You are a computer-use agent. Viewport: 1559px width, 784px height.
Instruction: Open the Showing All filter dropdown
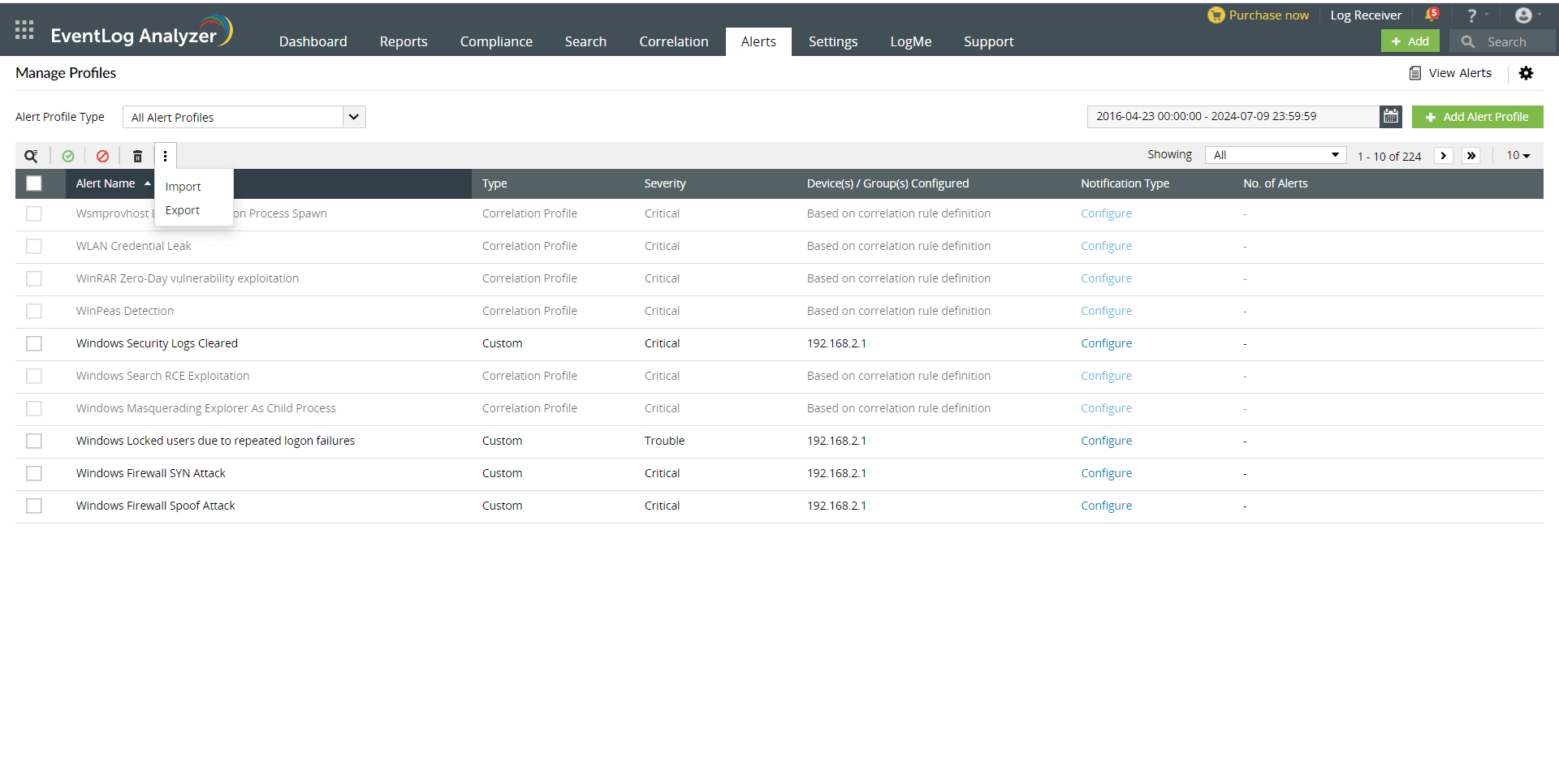pos(1275,154)
